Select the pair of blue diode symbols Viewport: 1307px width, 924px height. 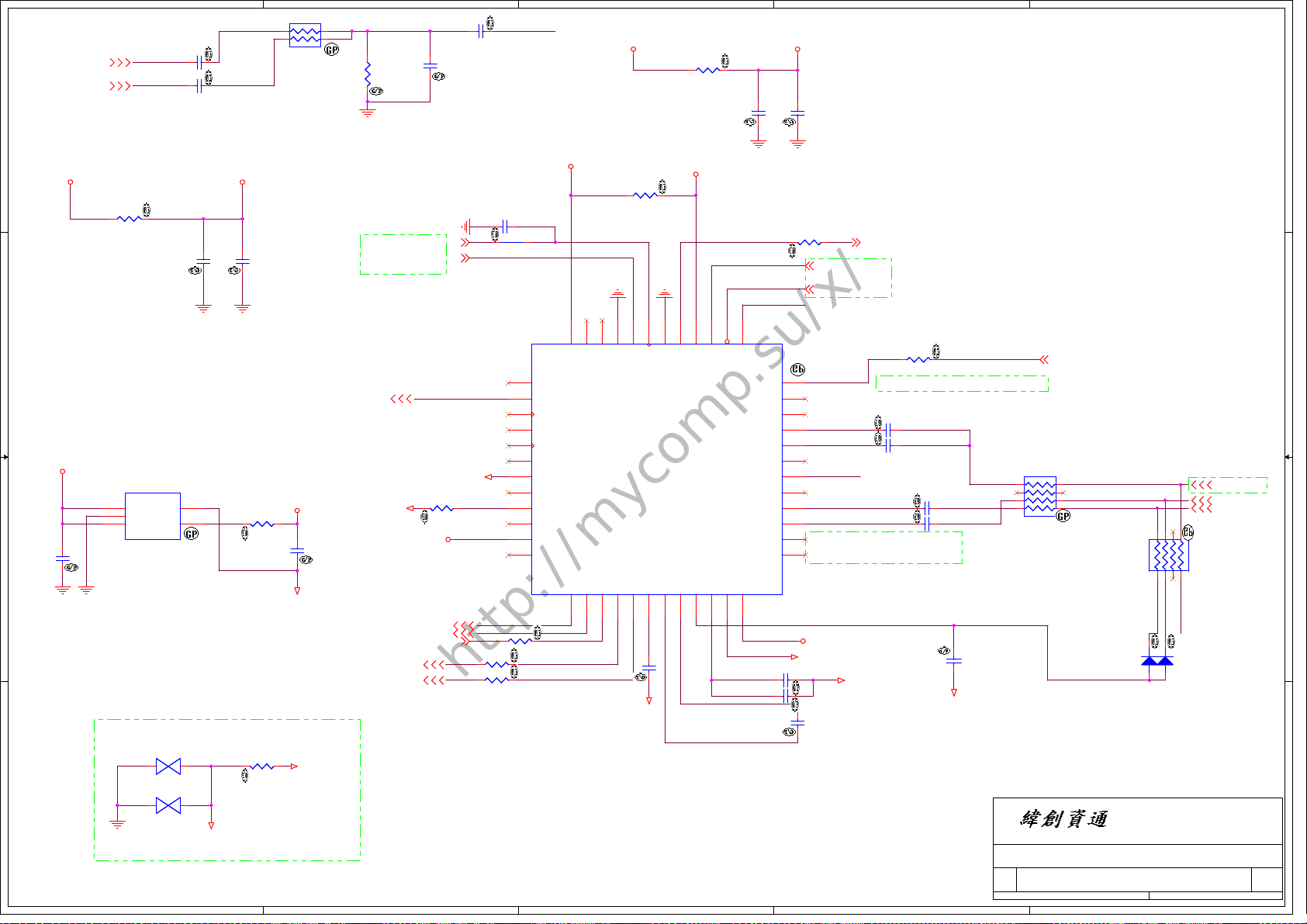1157,661
